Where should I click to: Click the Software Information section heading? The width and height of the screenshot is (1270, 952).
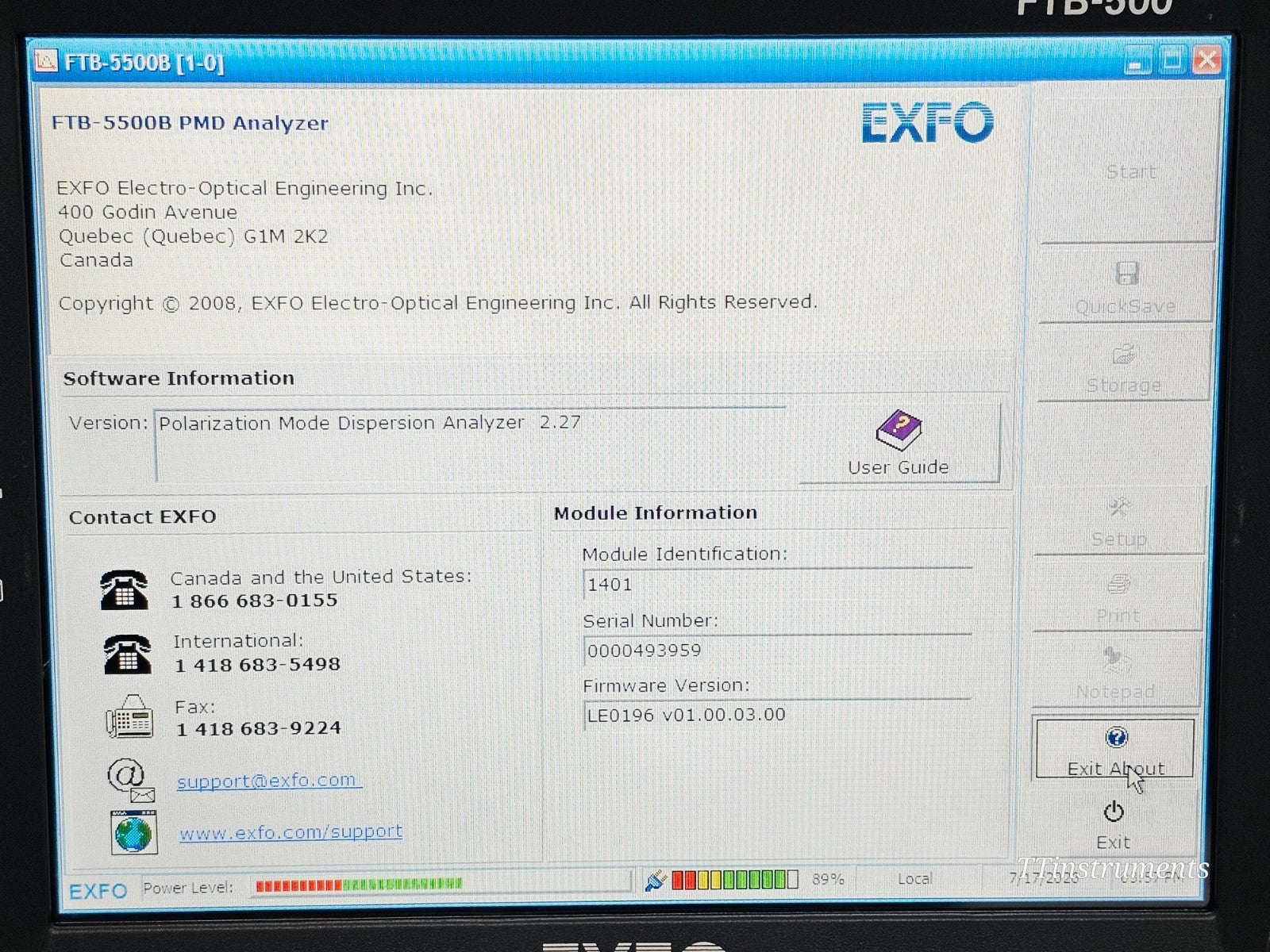(179, 378)
